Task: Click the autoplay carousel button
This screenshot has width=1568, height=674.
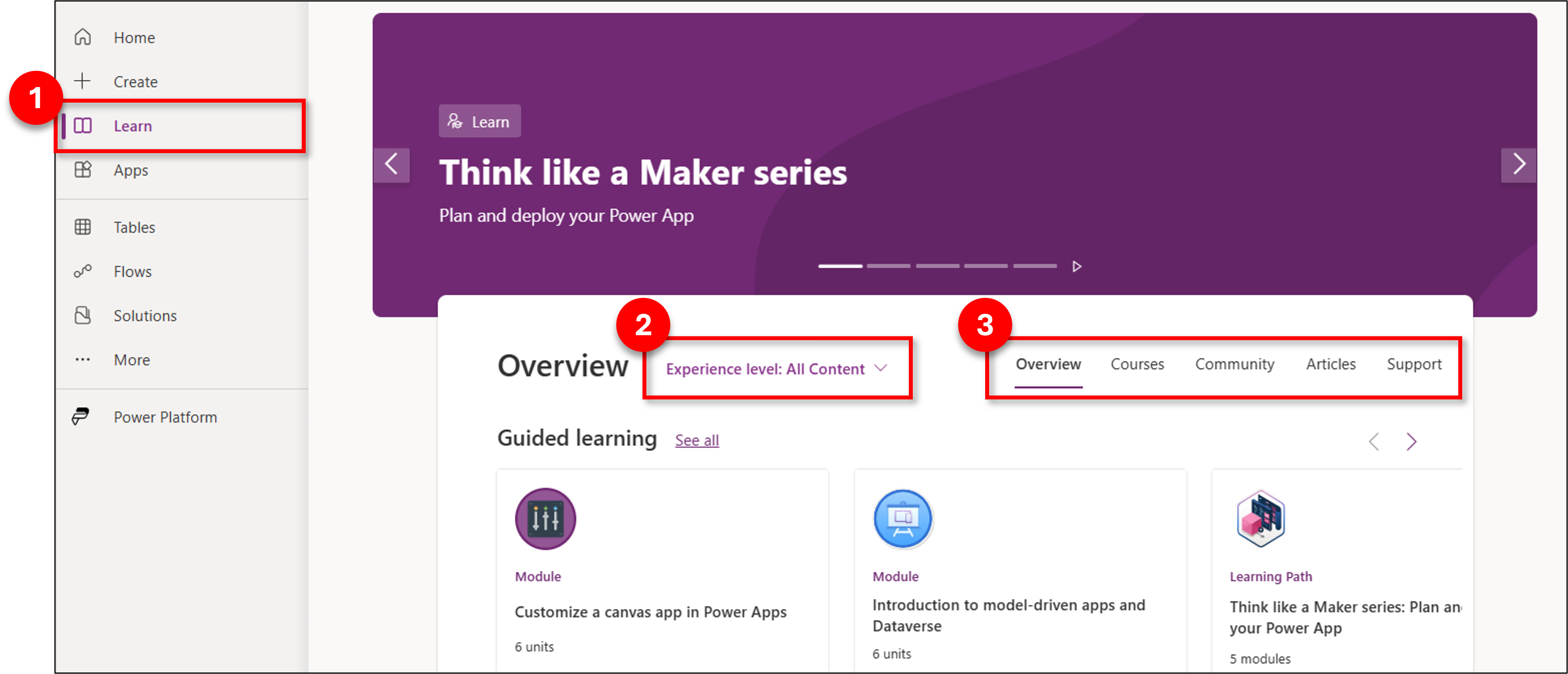Action: (x=1075, y=265)
